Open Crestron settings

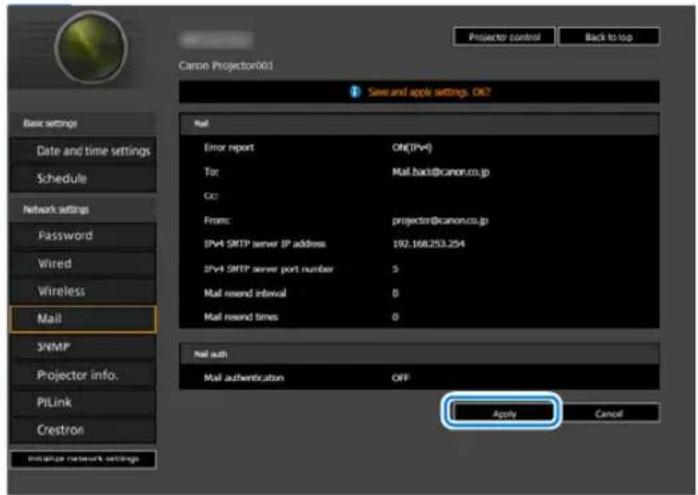pyautogui.click(x=83, y=430)
